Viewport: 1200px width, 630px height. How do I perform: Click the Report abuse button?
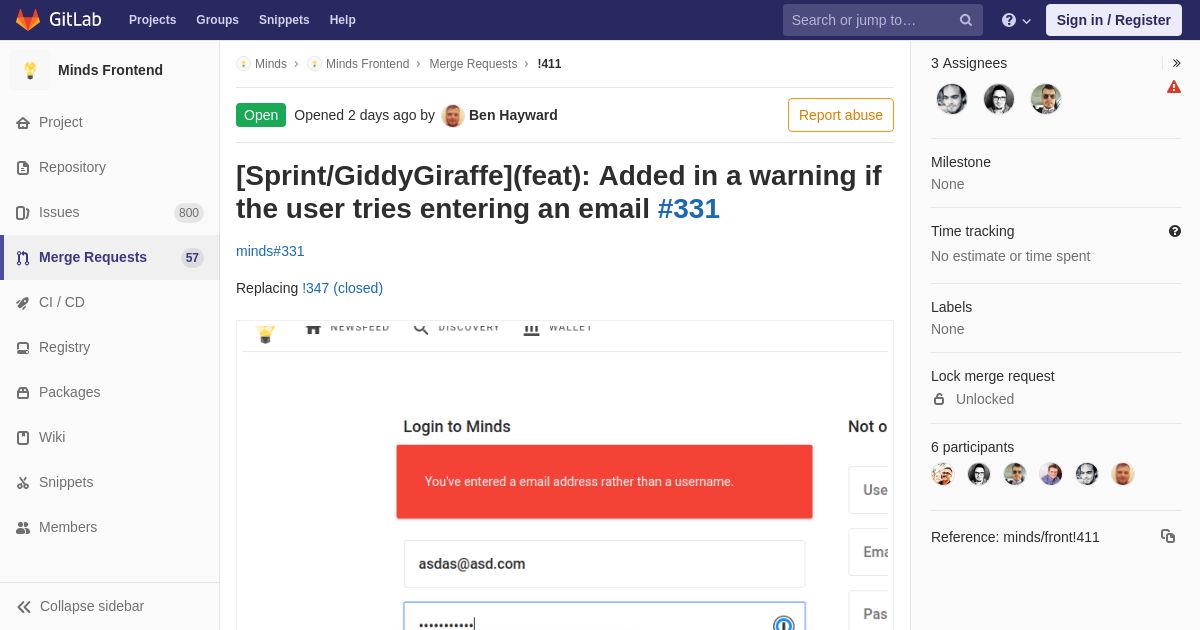coord(841,115)
